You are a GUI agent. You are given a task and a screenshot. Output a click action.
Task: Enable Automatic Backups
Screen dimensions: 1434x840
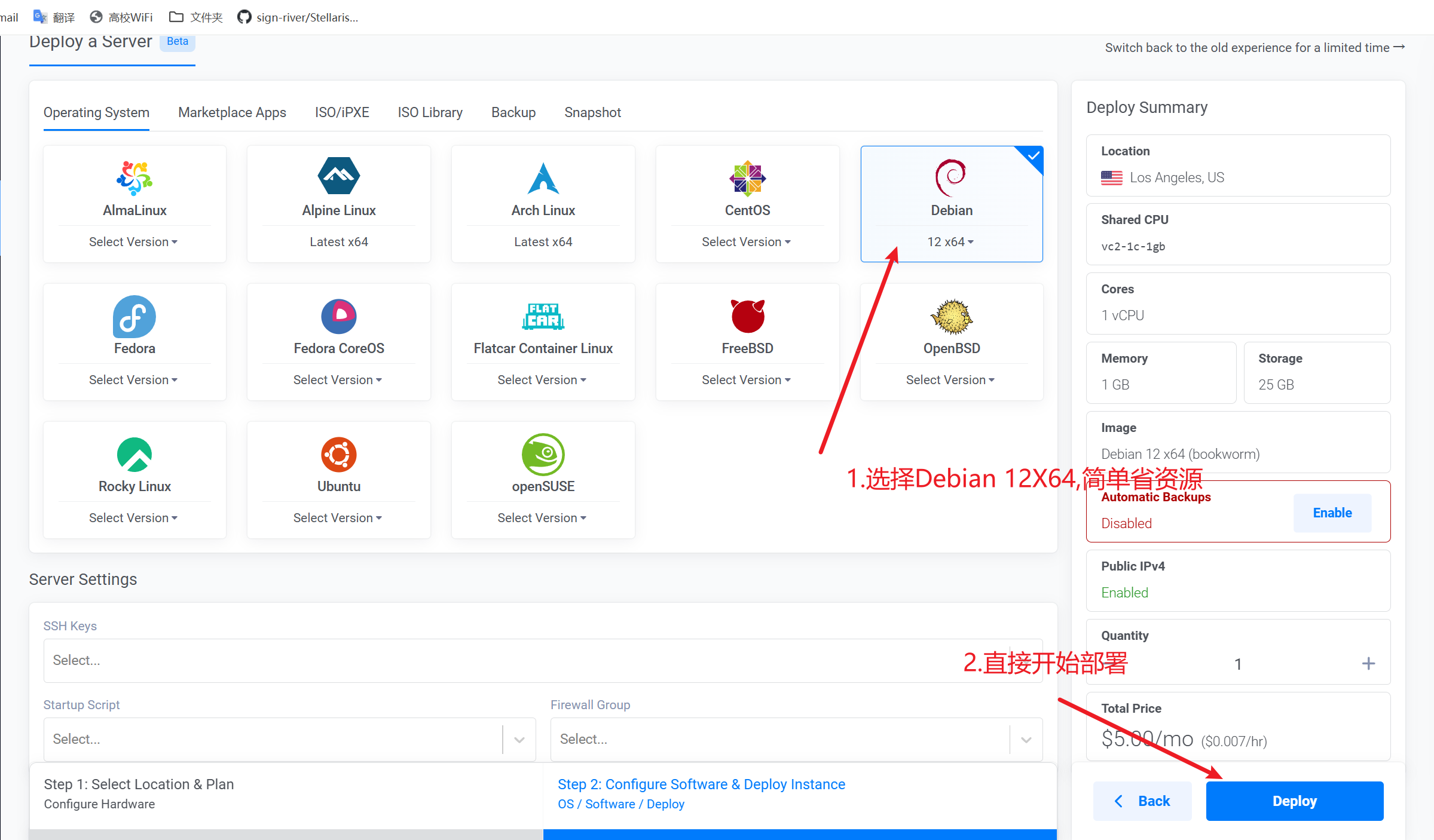[x=1332, y=513]
